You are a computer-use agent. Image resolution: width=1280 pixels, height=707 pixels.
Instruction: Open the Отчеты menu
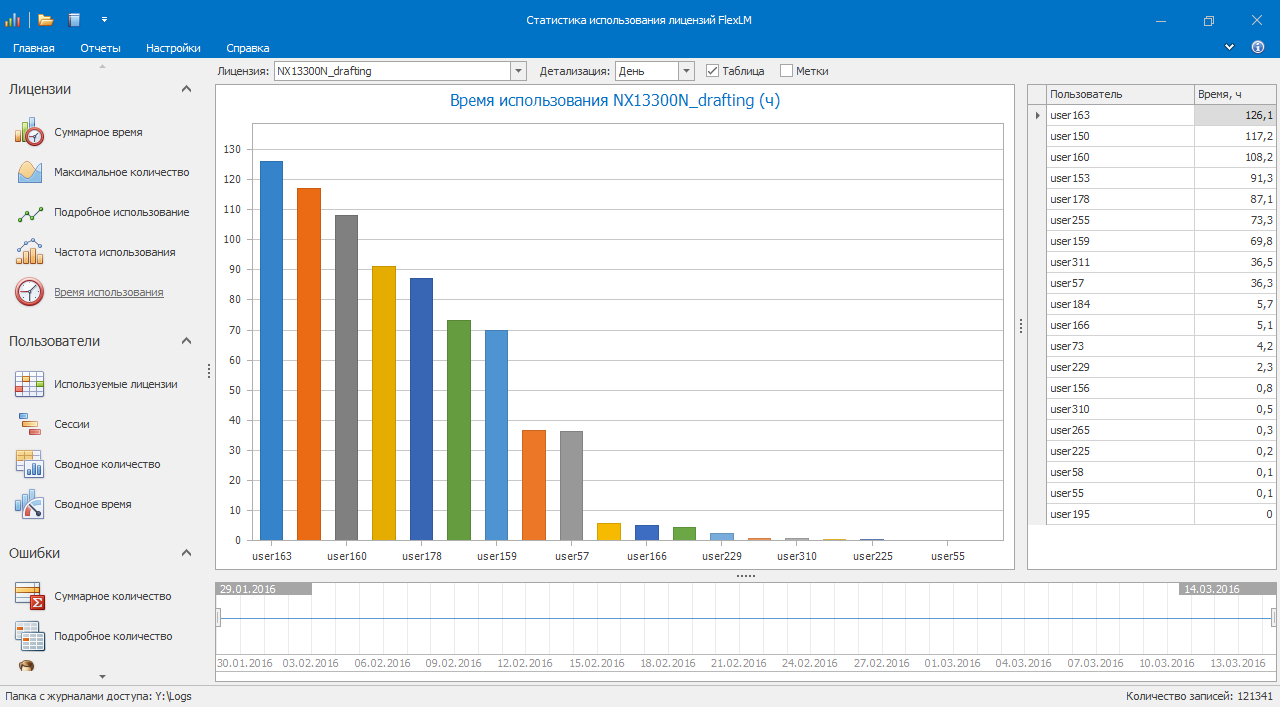click(100, 48)
